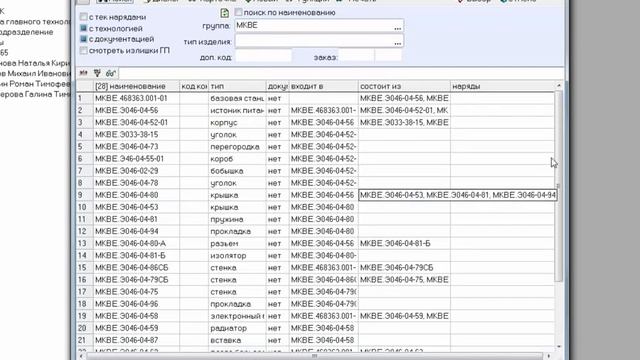The height and width of the screenshot is (360, 640).
Task: Sort by the '[28] наименование' column header
Action: click(136, 86)
